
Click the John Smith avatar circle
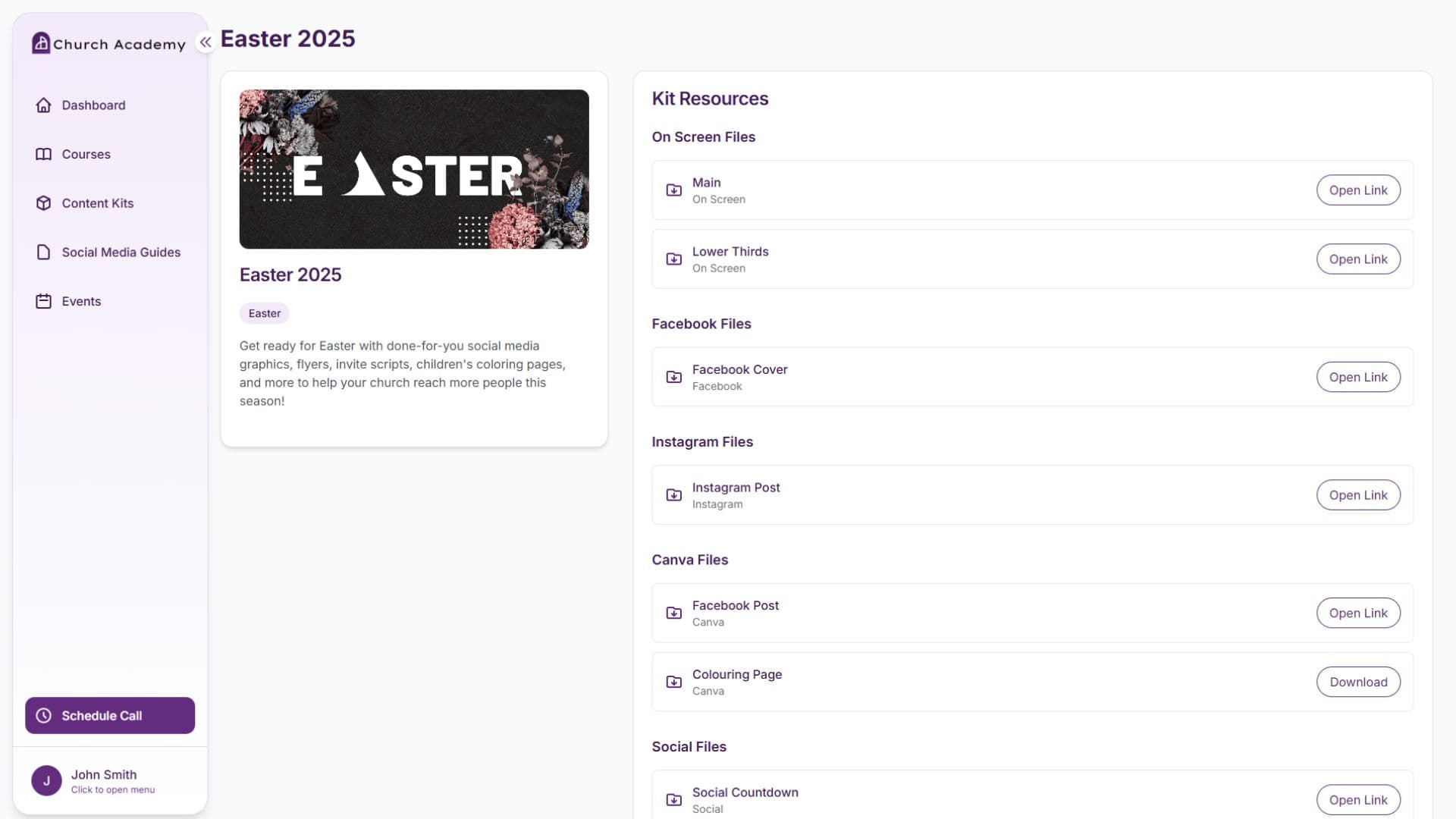point(46,780)
